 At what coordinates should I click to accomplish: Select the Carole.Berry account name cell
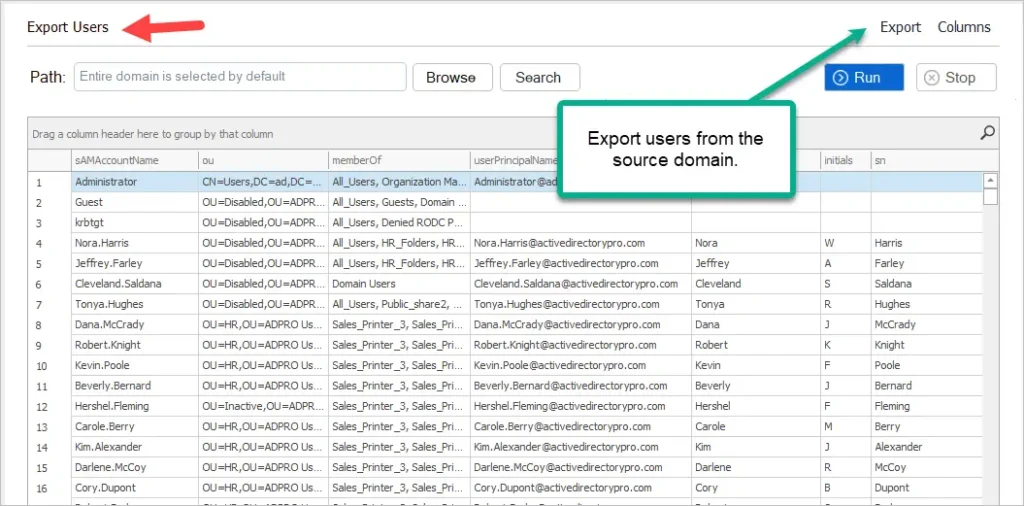tap(135, 426)
